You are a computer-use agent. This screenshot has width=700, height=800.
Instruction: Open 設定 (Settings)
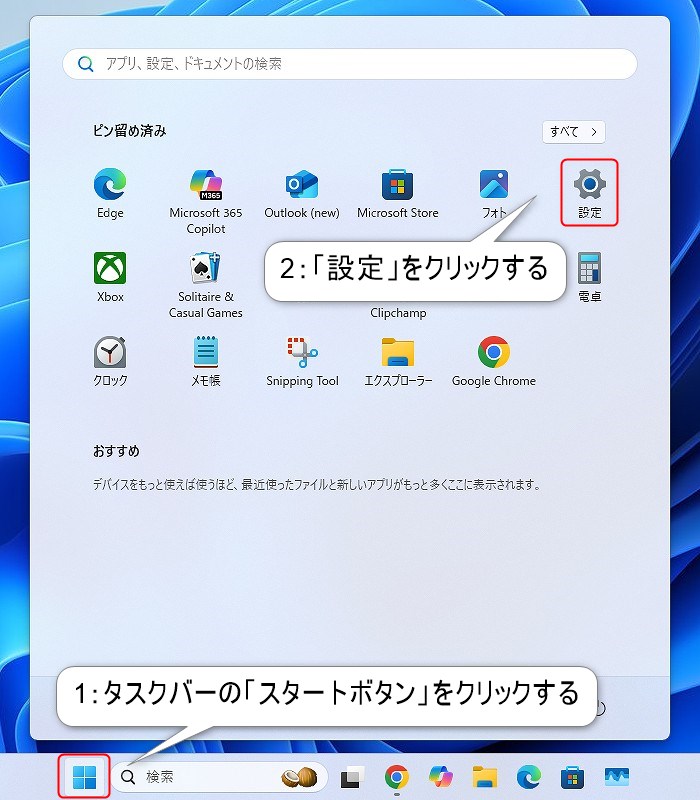(589, 193)
